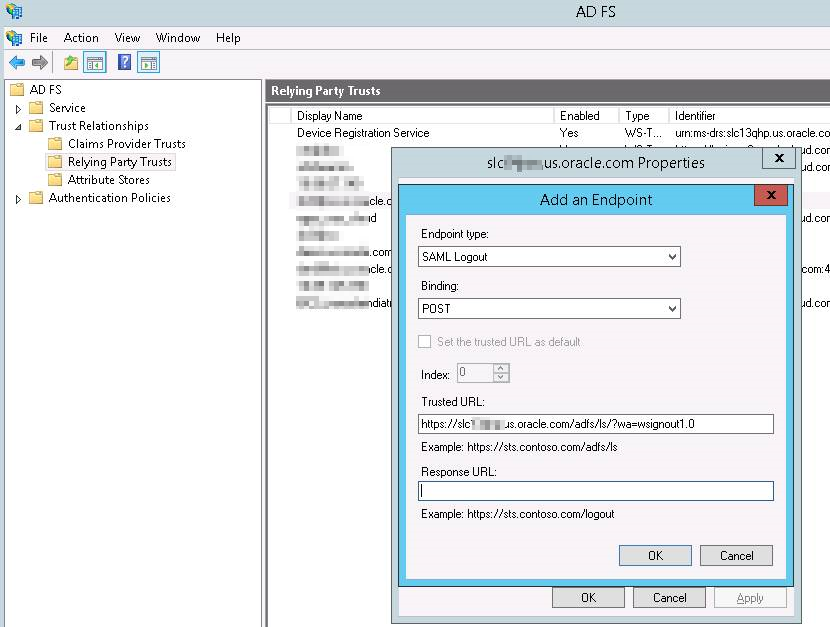Click the Relying Party Trusts folder icon
The height and width of the screenshot is (627, 830).
55,162
